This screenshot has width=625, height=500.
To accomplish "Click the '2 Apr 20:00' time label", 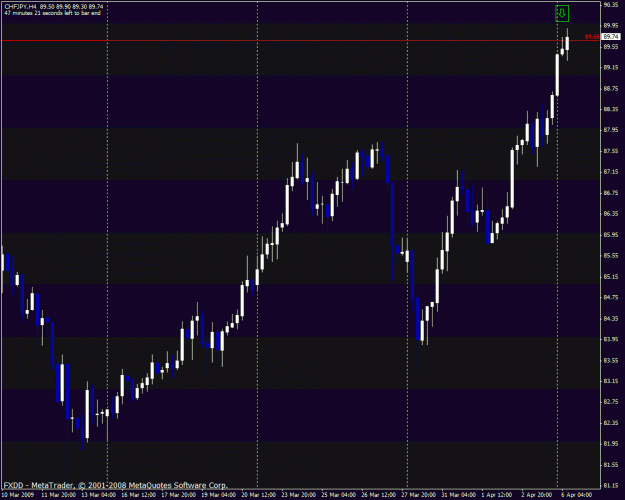I will click(537, 495).
